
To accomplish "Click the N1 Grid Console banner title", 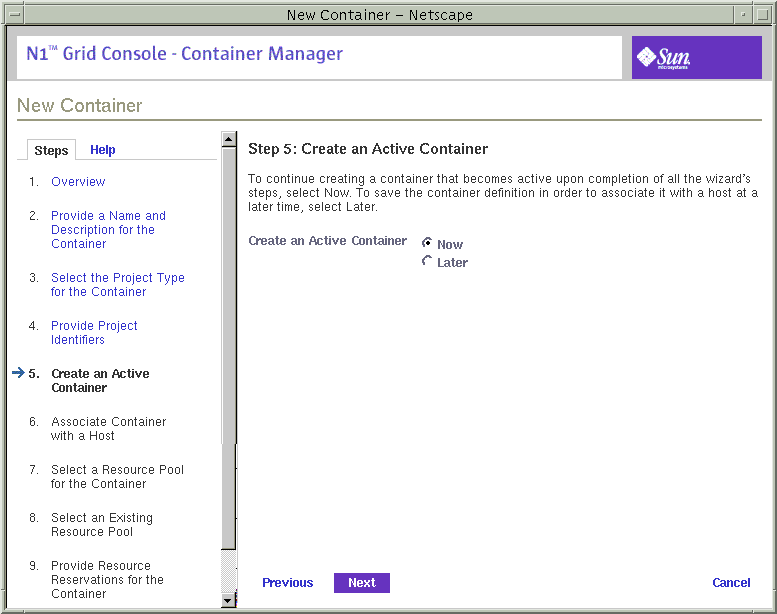I will point(184,54).
